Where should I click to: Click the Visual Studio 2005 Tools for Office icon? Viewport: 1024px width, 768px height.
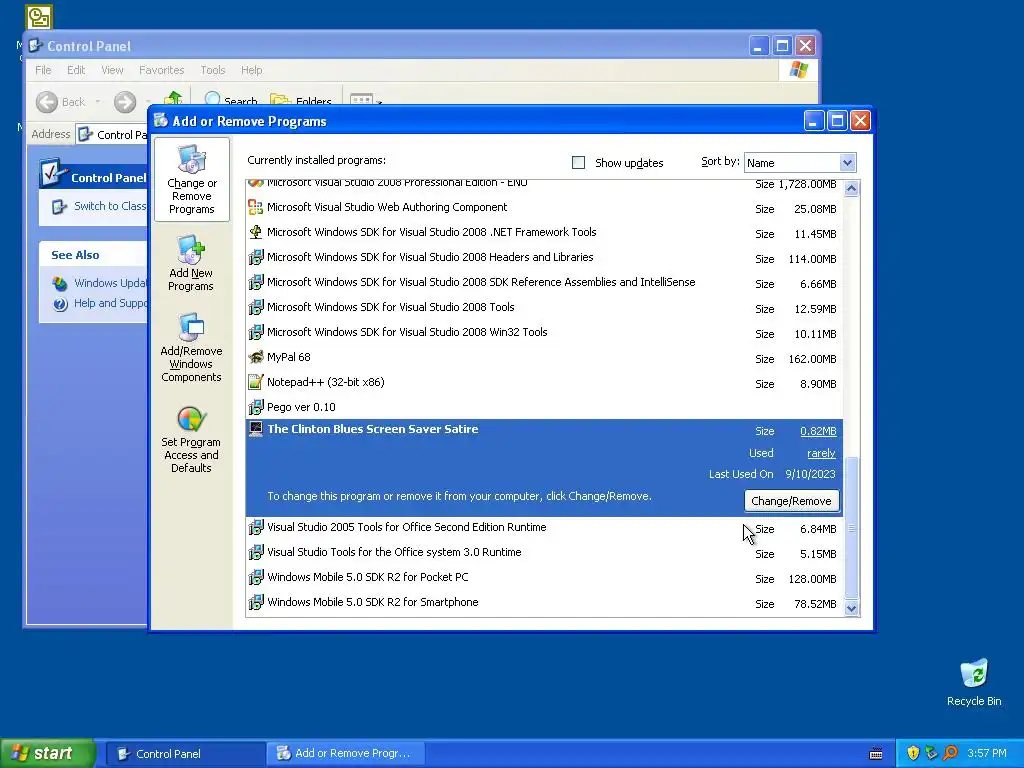click(255, 527)
